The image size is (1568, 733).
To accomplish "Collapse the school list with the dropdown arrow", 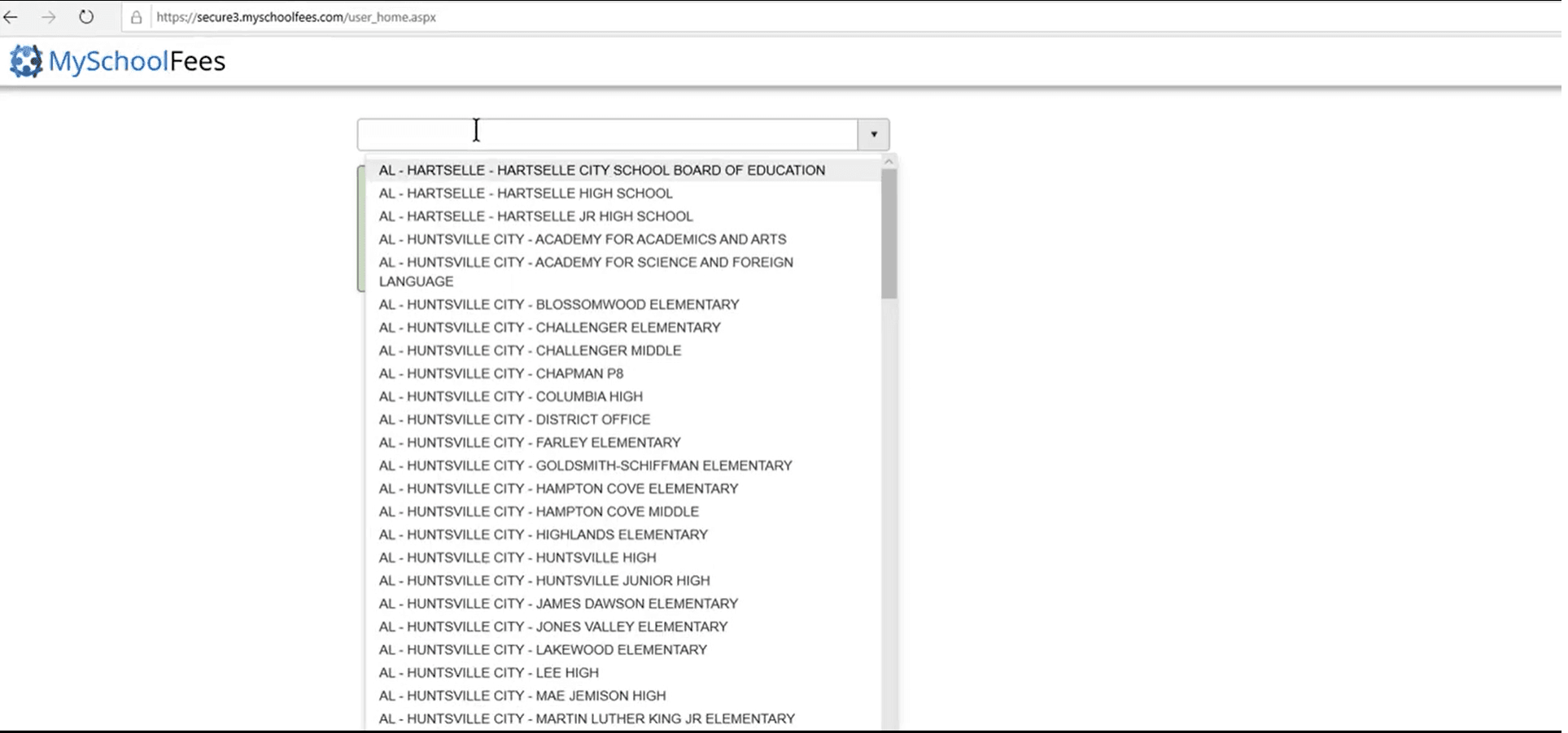I will [874, 134].
